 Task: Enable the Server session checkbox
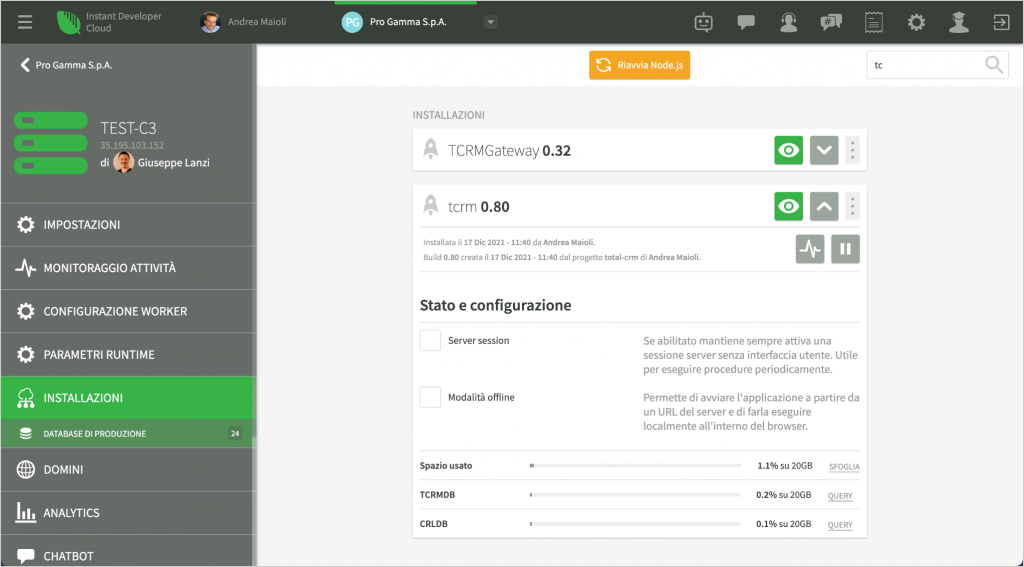pos(430,340)
